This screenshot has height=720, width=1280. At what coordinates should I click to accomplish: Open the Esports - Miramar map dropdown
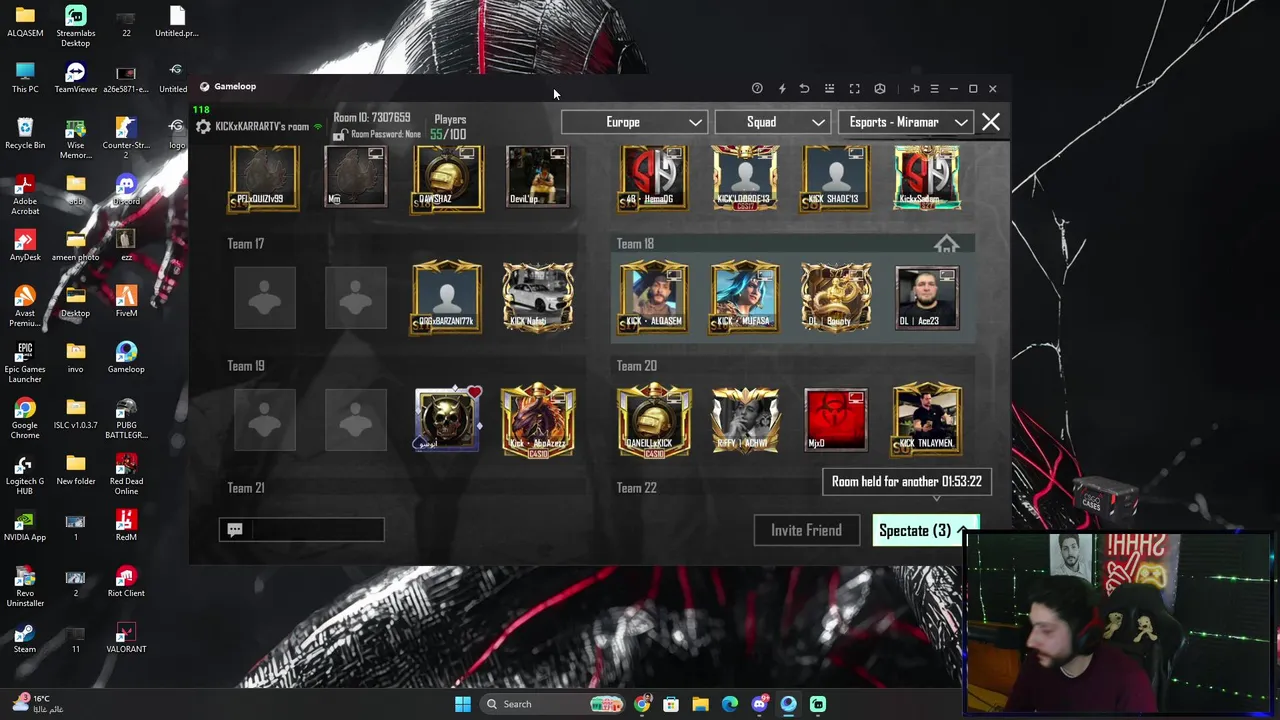point(908,122)
